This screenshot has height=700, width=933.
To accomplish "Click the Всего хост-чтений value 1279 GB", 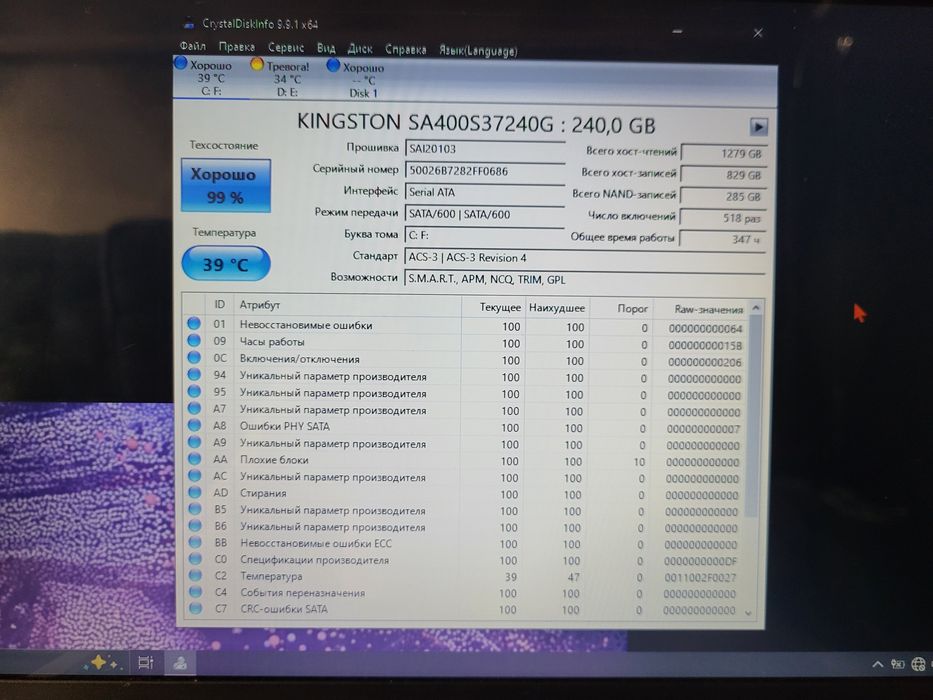I will 724,154.
